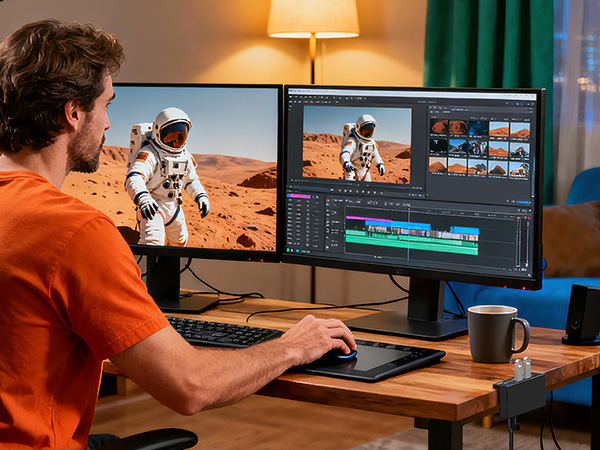The height and width of the screenshot is (450, 600).
Task: Click the magenta clip on the top timeline track
Action: point(368,218)
